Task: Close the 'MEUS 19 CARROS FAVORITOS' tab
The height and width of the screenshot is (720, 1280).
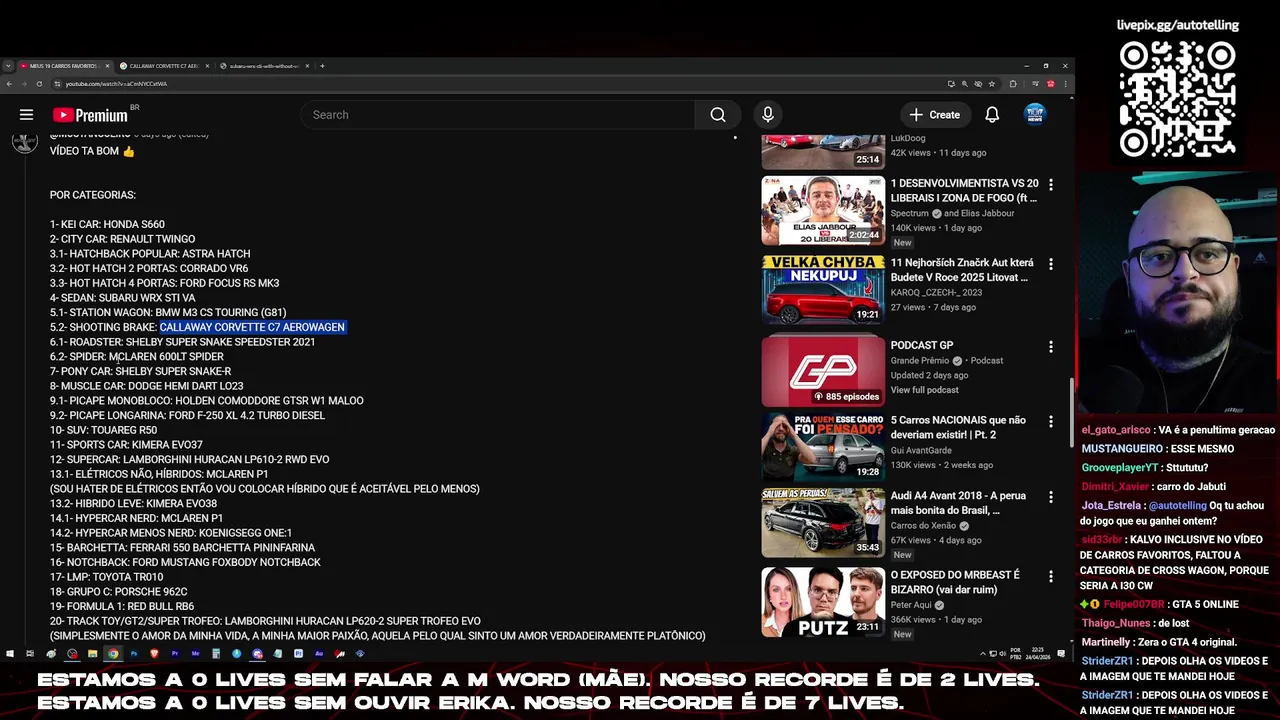Action: (107, 66)
